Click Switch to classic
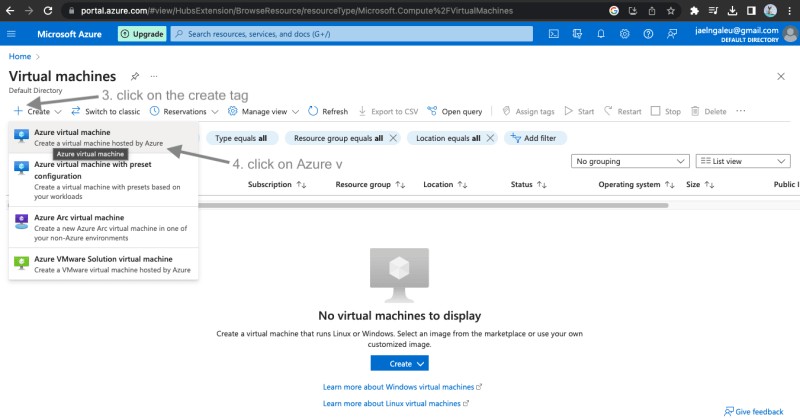Image resolution: width=800 pixels, height=418 pixels. click(106, 111)
